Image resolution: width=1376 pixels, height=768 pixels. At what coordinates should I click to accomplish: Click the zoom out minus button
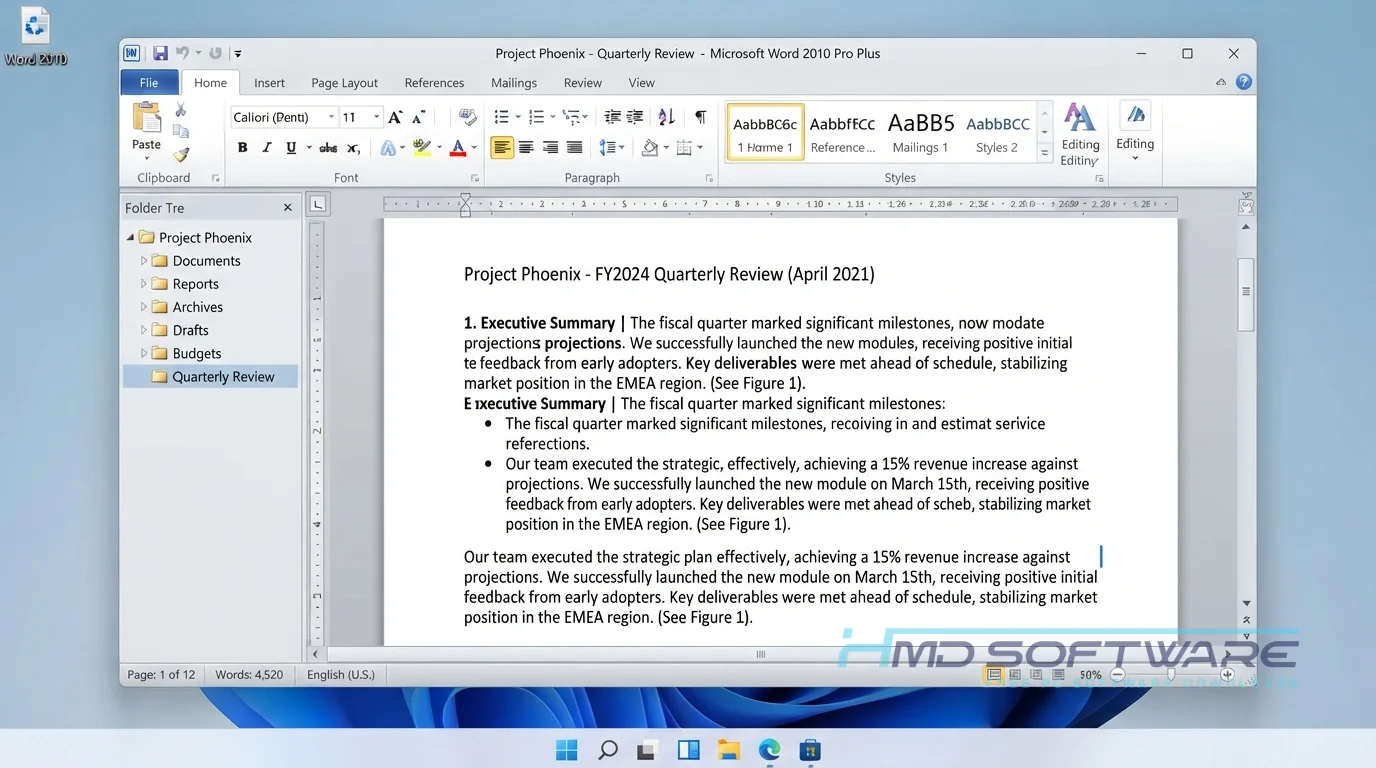point(1118,675)
